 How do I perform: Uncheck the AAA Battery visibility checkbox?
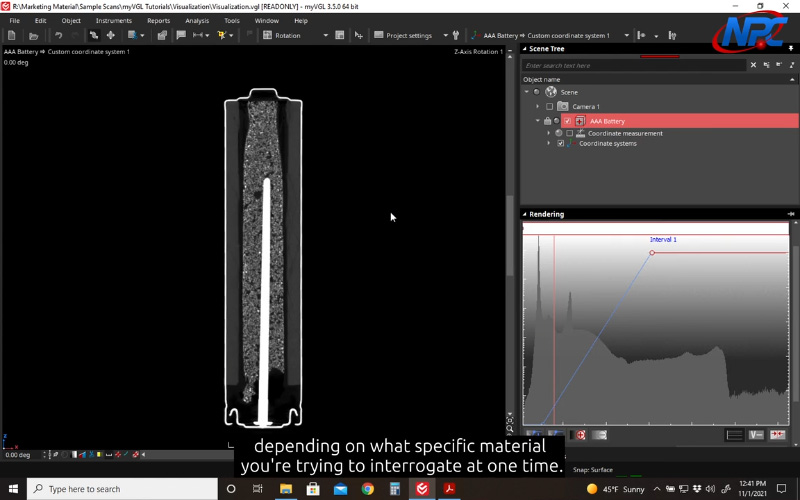coord(567,121)
